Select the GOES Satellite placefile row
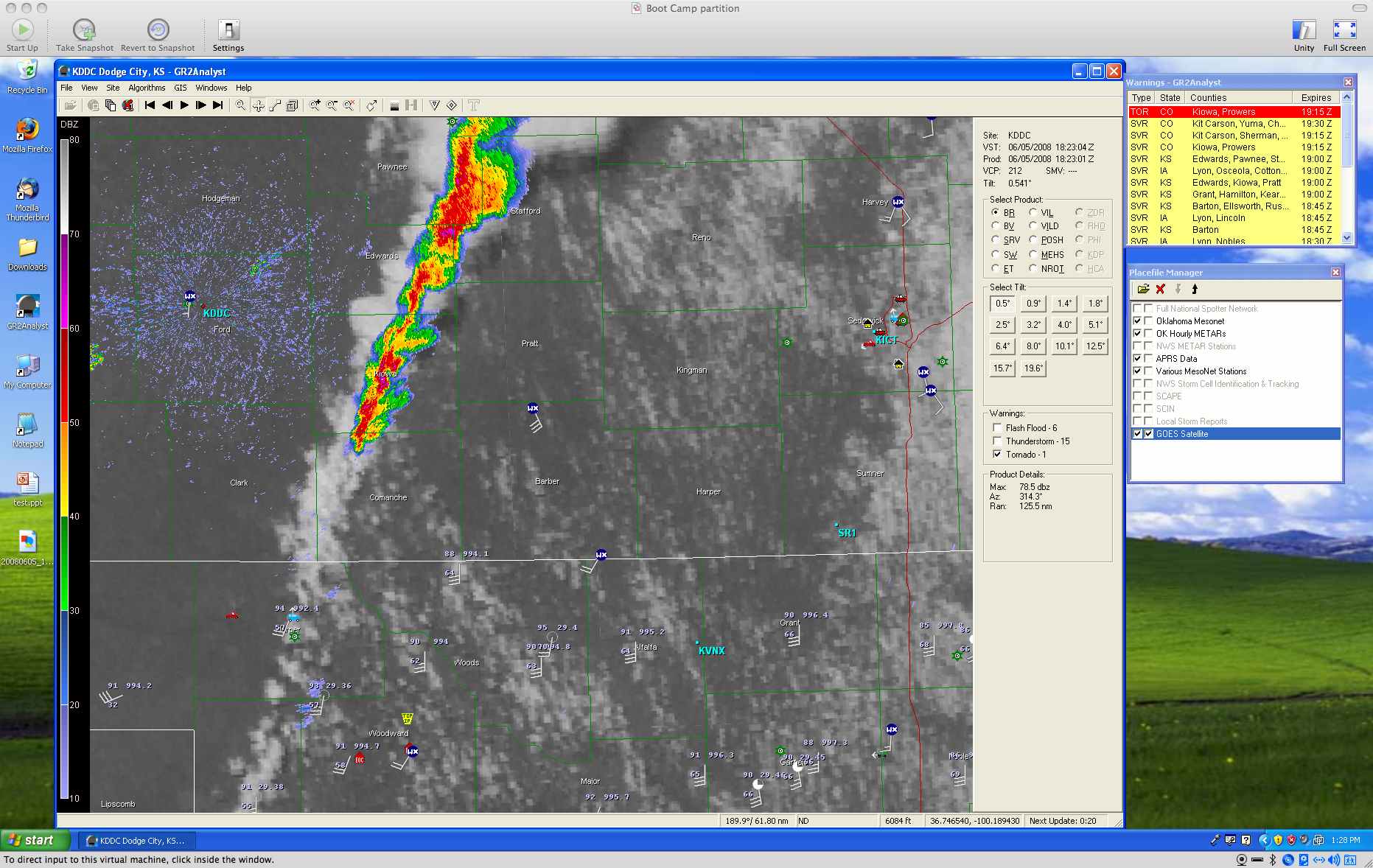 (x=1235, y=434)
